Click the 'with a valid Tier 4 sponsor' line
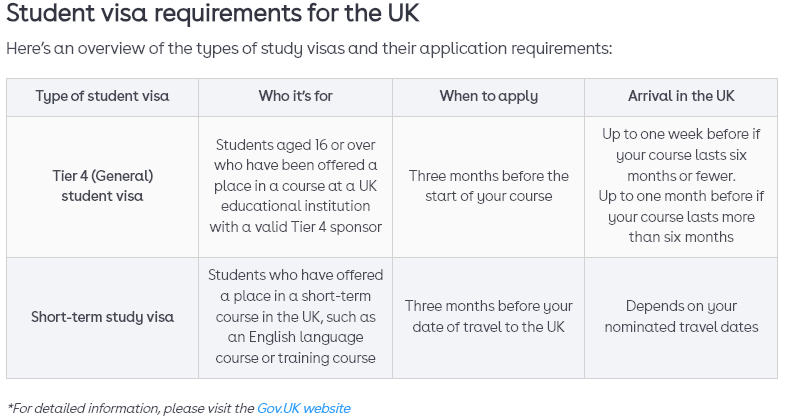The width and height of the screenshot is (789, 420). click(x=295, y=227)
